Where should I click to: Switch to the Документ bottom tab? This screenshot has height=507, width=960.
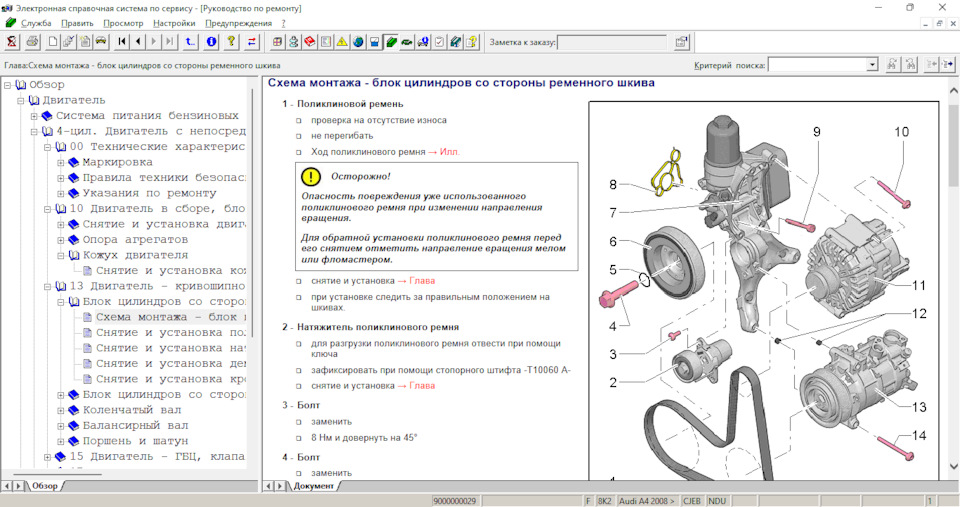(x=314, y=486)
